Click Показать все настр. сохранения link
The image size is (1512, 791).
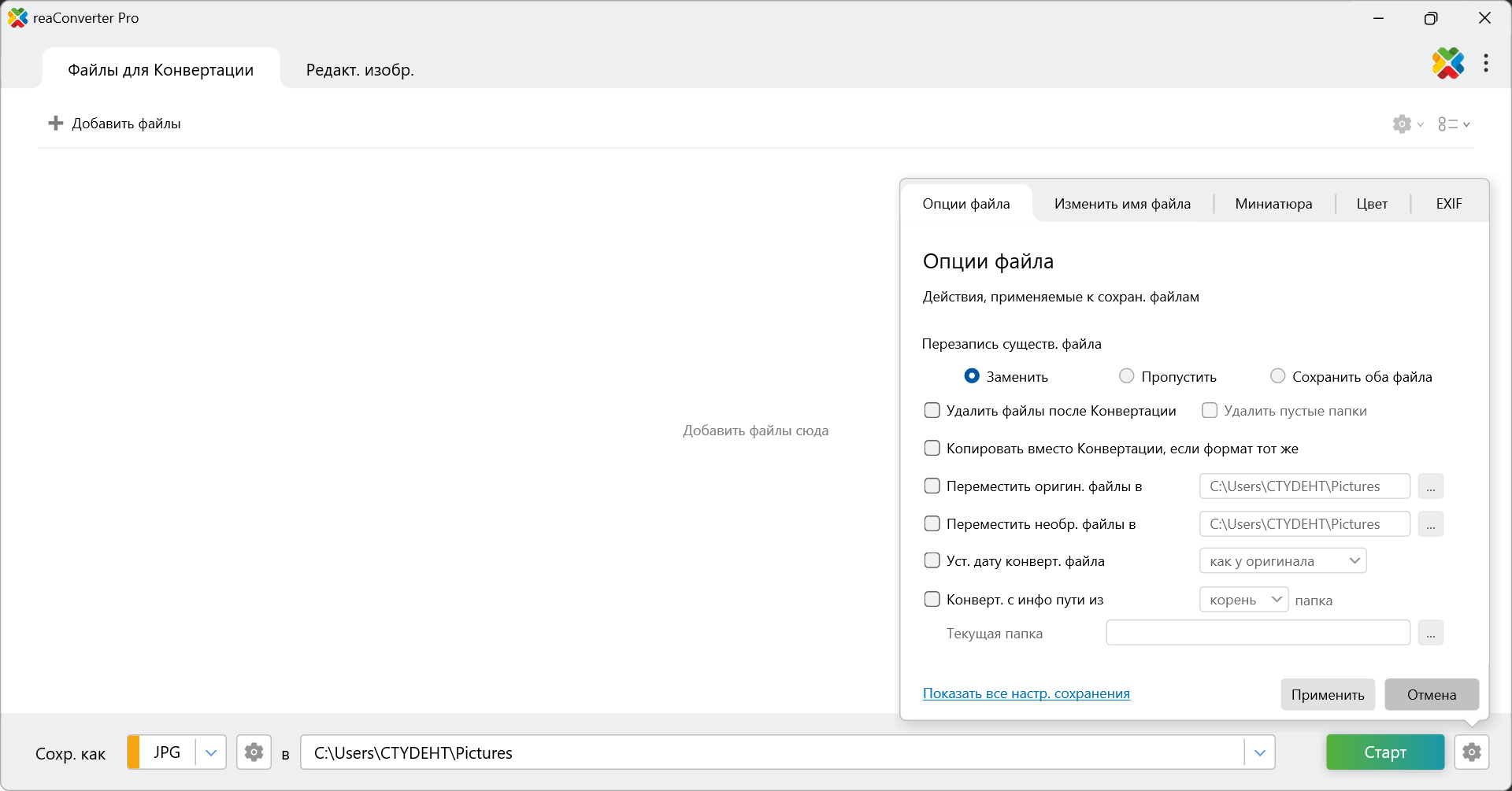tap(1026, 693)
